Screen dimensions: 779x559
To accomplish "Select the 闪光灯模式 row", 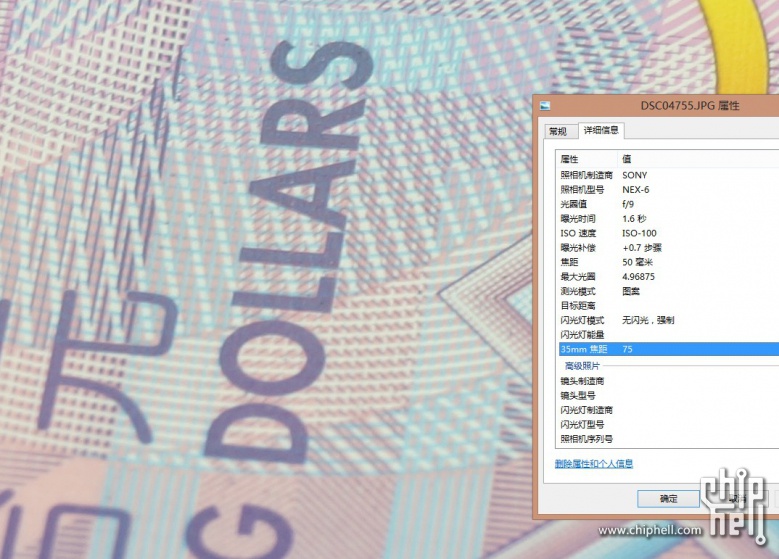I will tap(669, 320).
